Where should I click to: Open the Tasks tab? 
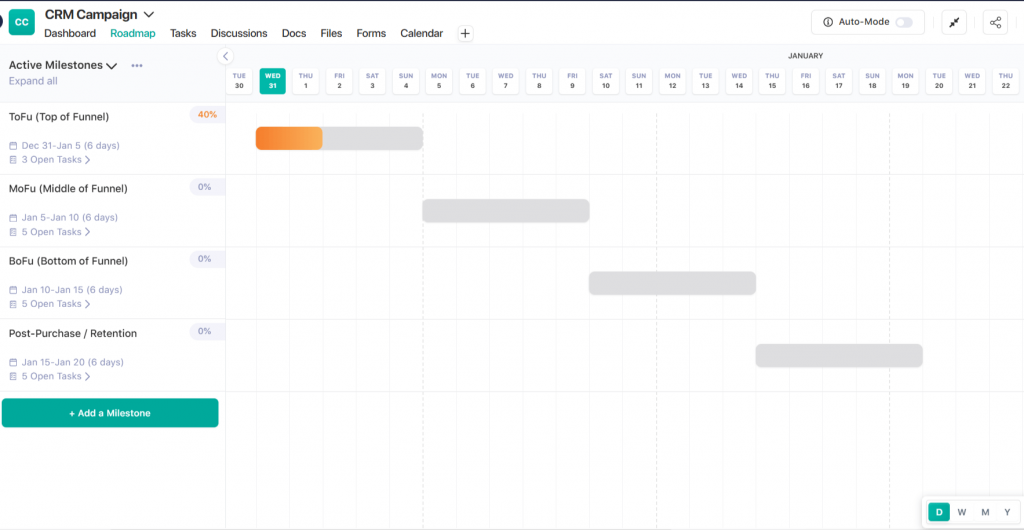point(183,33)
